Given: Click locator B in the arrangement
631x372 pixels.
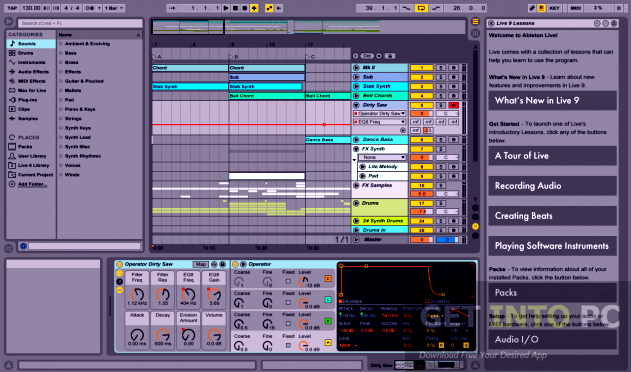Looking at the screenshot, I should coord(234,57).
